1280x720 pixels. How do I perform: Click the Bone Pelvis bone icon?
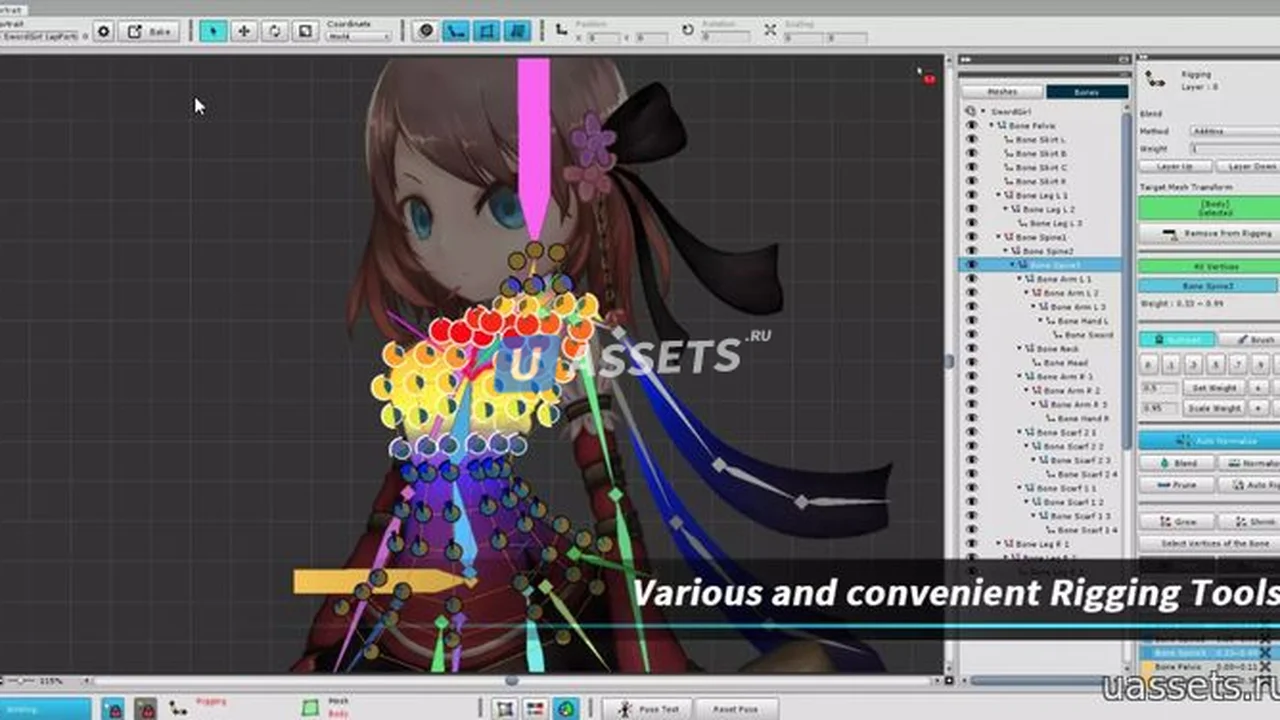[x=1002, y=126]
